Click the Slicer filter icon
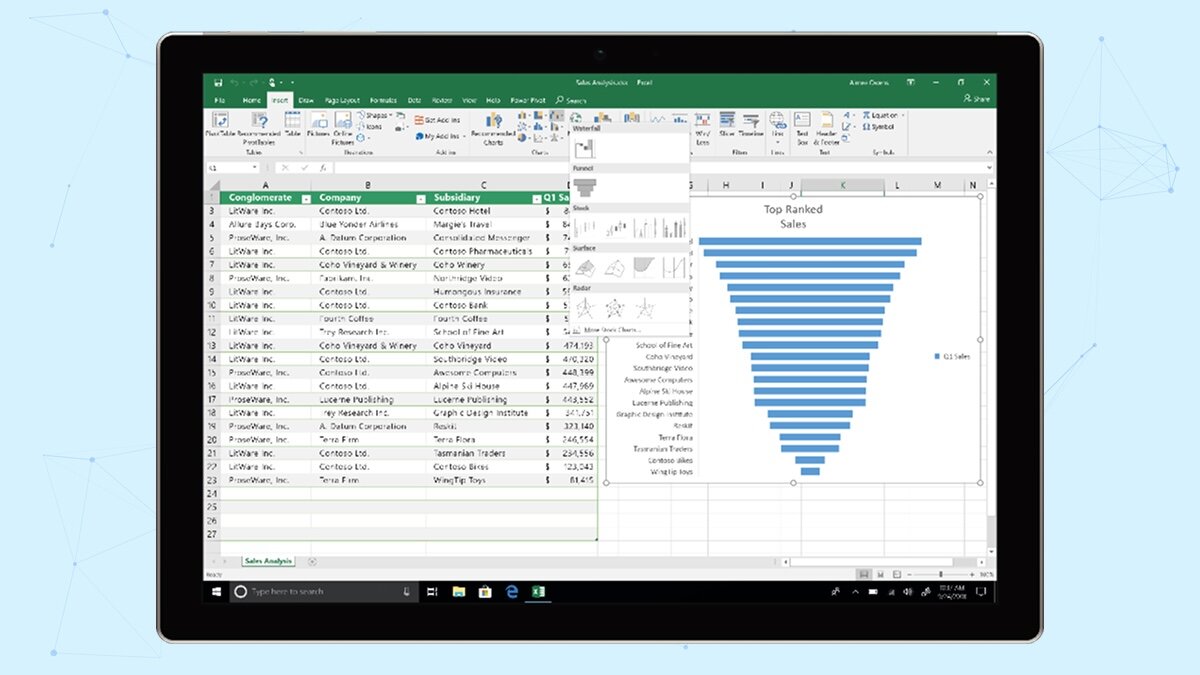The width and height of the screenshot is (1200, 675). (x=727, y=124)
